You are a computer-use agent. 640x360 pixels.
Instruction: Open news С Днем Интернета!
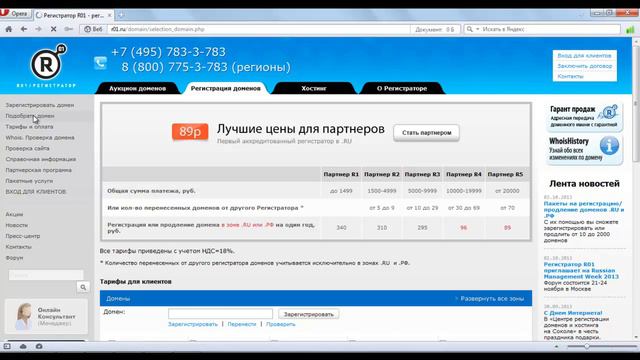point(573,313)
